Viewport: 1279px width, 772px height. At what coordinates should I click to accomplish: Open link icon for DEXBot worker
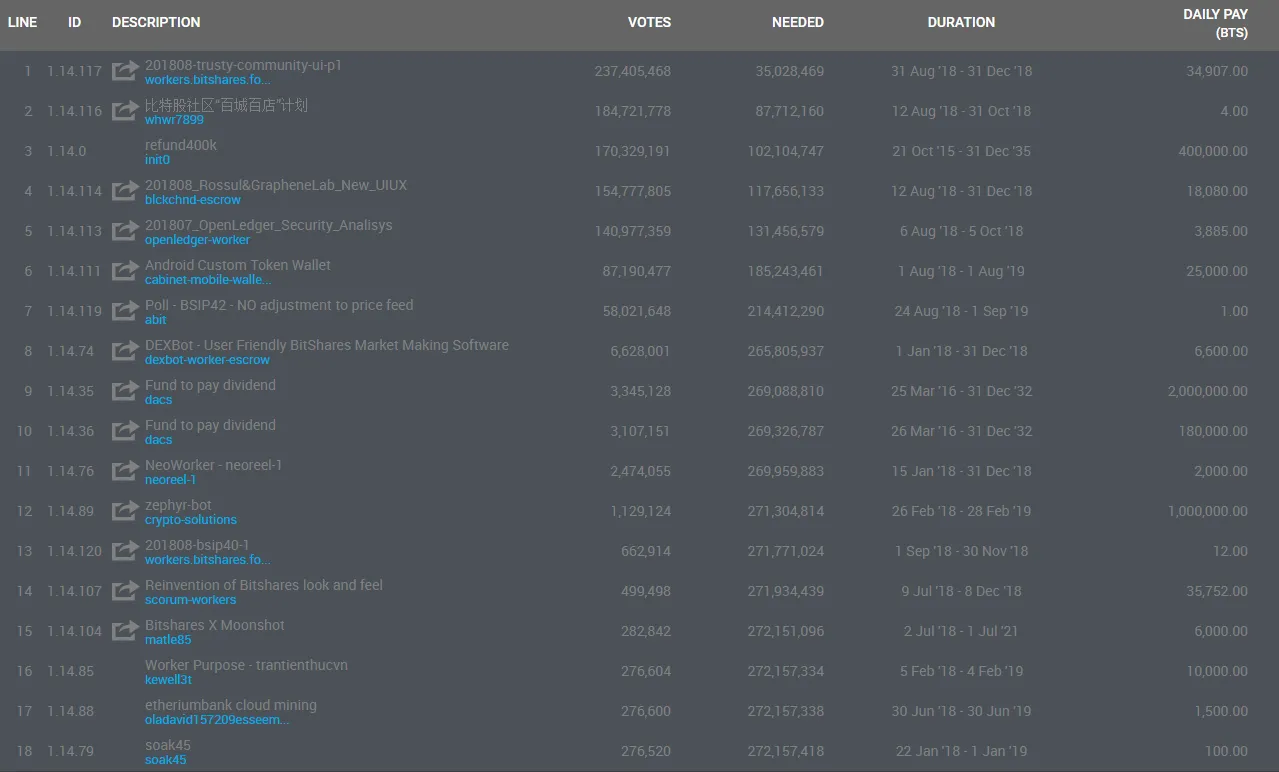pyautogui.click(x=125, y=351)
